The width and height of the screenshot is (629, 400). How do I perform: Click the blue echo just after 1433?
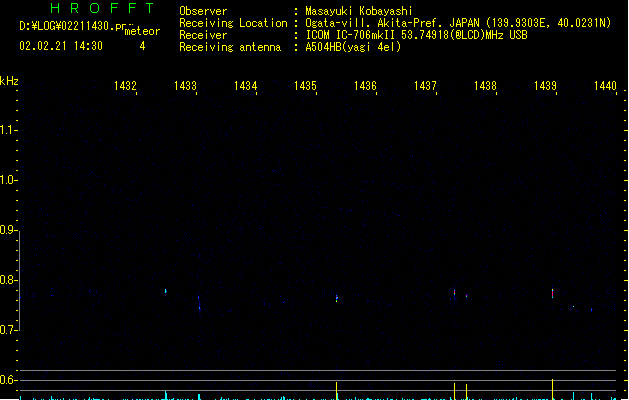point(199,303)
